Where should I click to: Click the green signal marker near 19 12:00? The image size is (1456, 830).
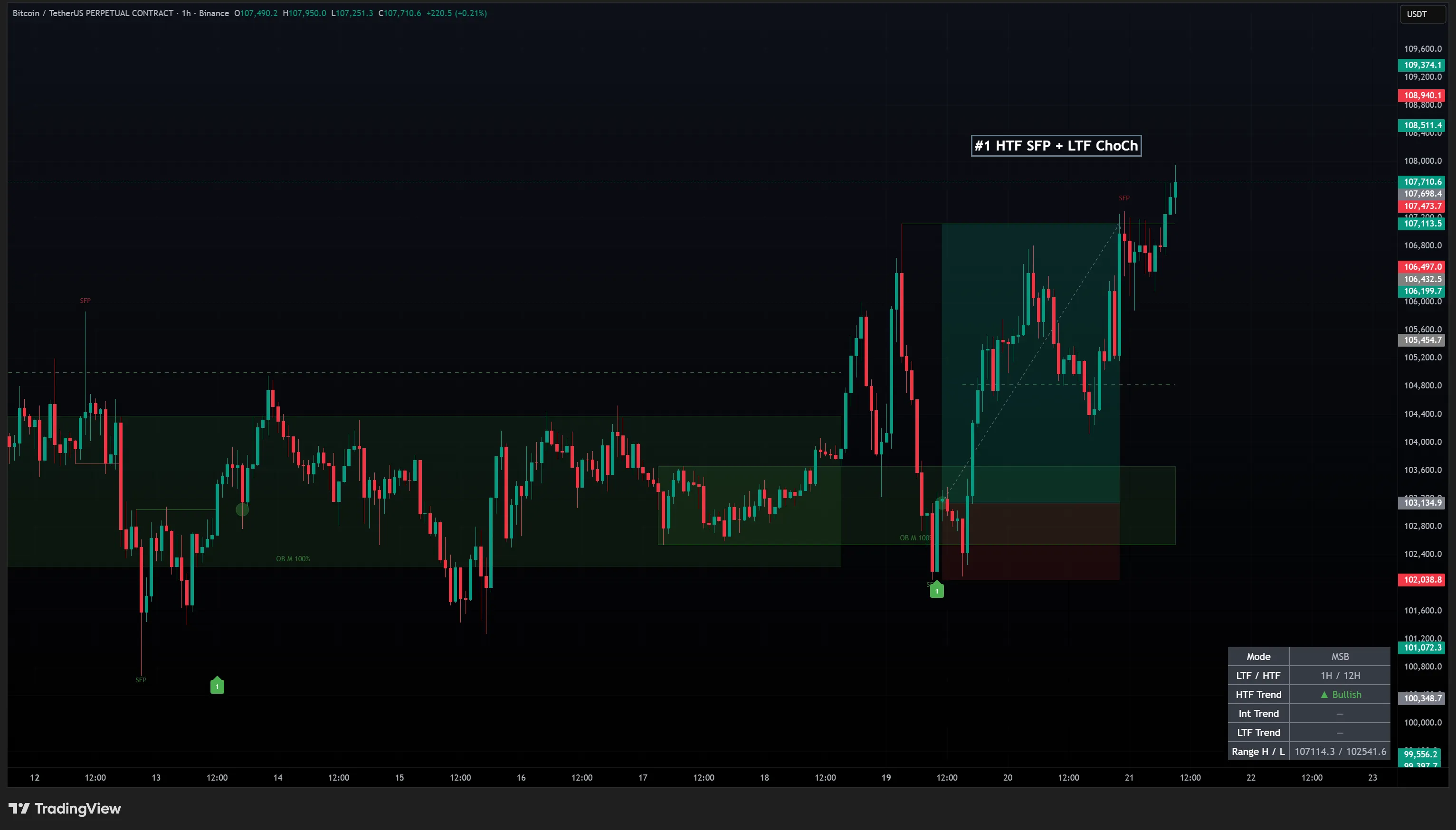pos(937,589)
